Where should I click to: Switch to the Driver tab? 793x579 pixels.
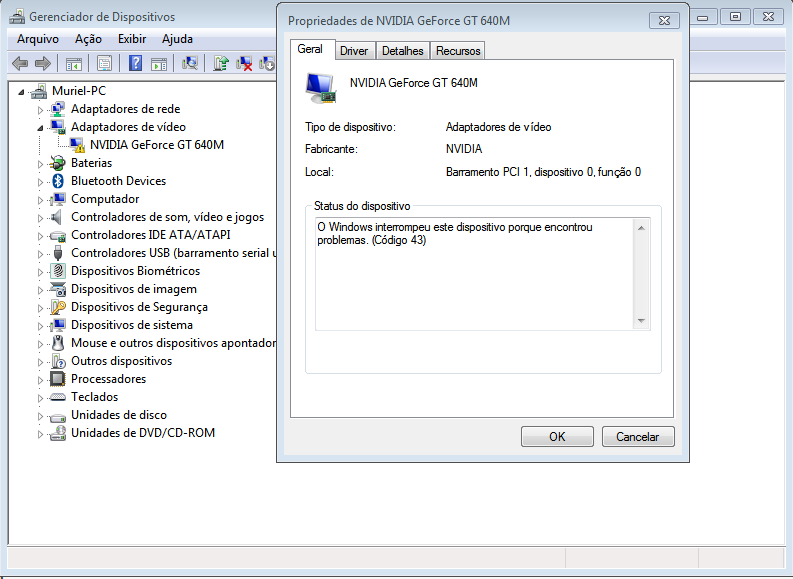click(354, 51)
